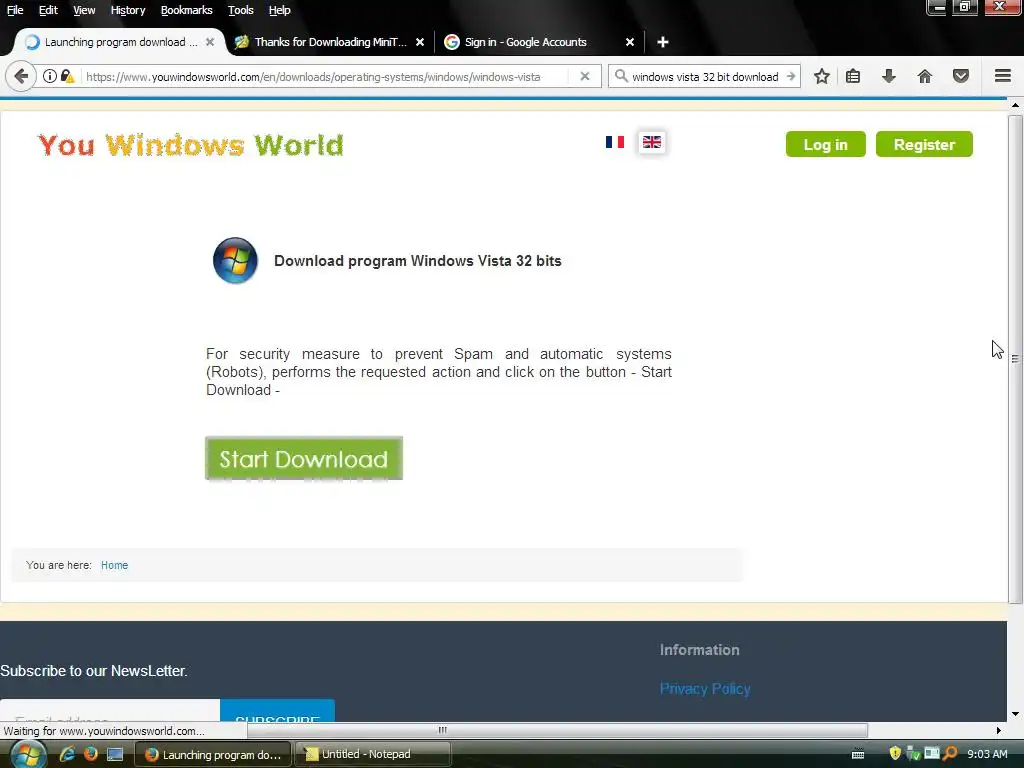Open the Help menu
Image resolution: width=1024 pixels, height=768 pixels.
coord(280,10)
